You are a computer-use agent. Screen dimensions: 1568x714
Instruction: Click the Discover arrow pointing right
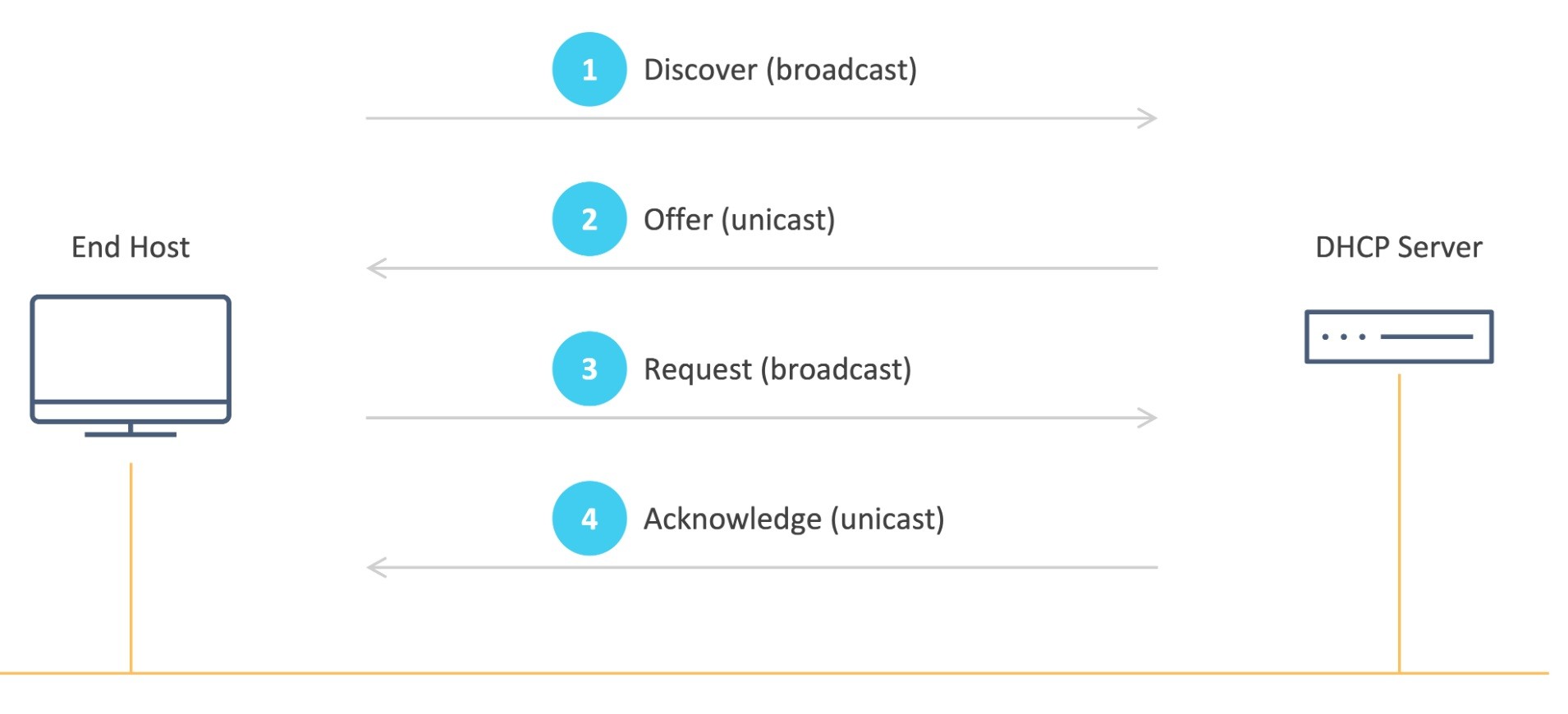click(761, 118)
